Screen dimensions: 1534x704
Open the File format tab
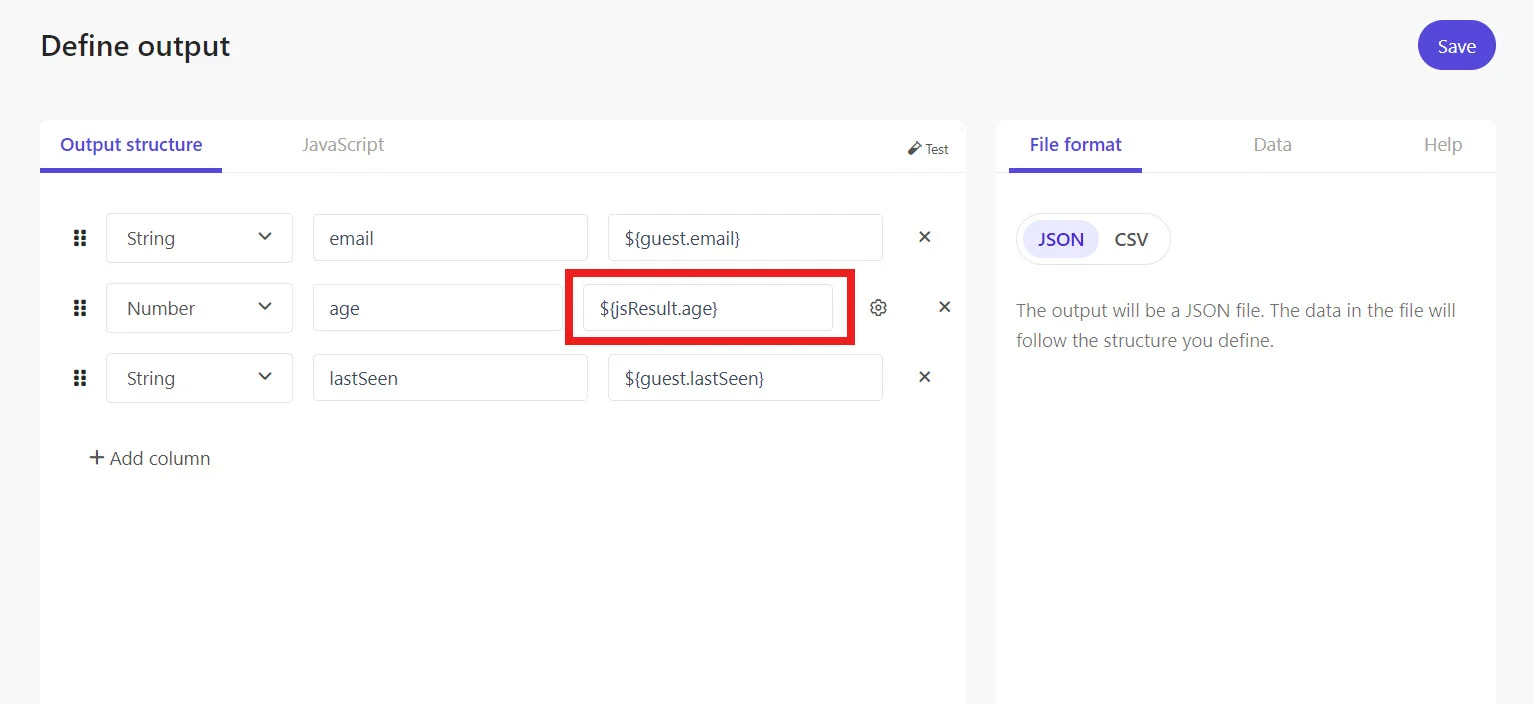(x=1075, y=145)
